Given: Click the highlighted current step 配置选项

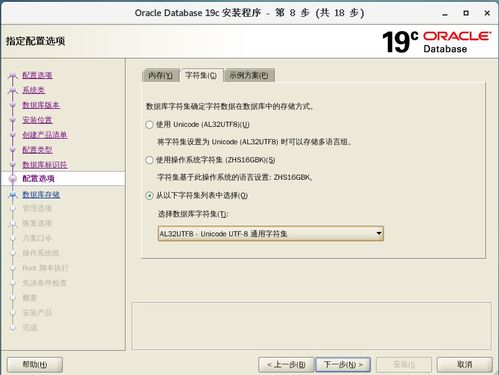Looking at the screenshot, I should (x=38, y=179).
